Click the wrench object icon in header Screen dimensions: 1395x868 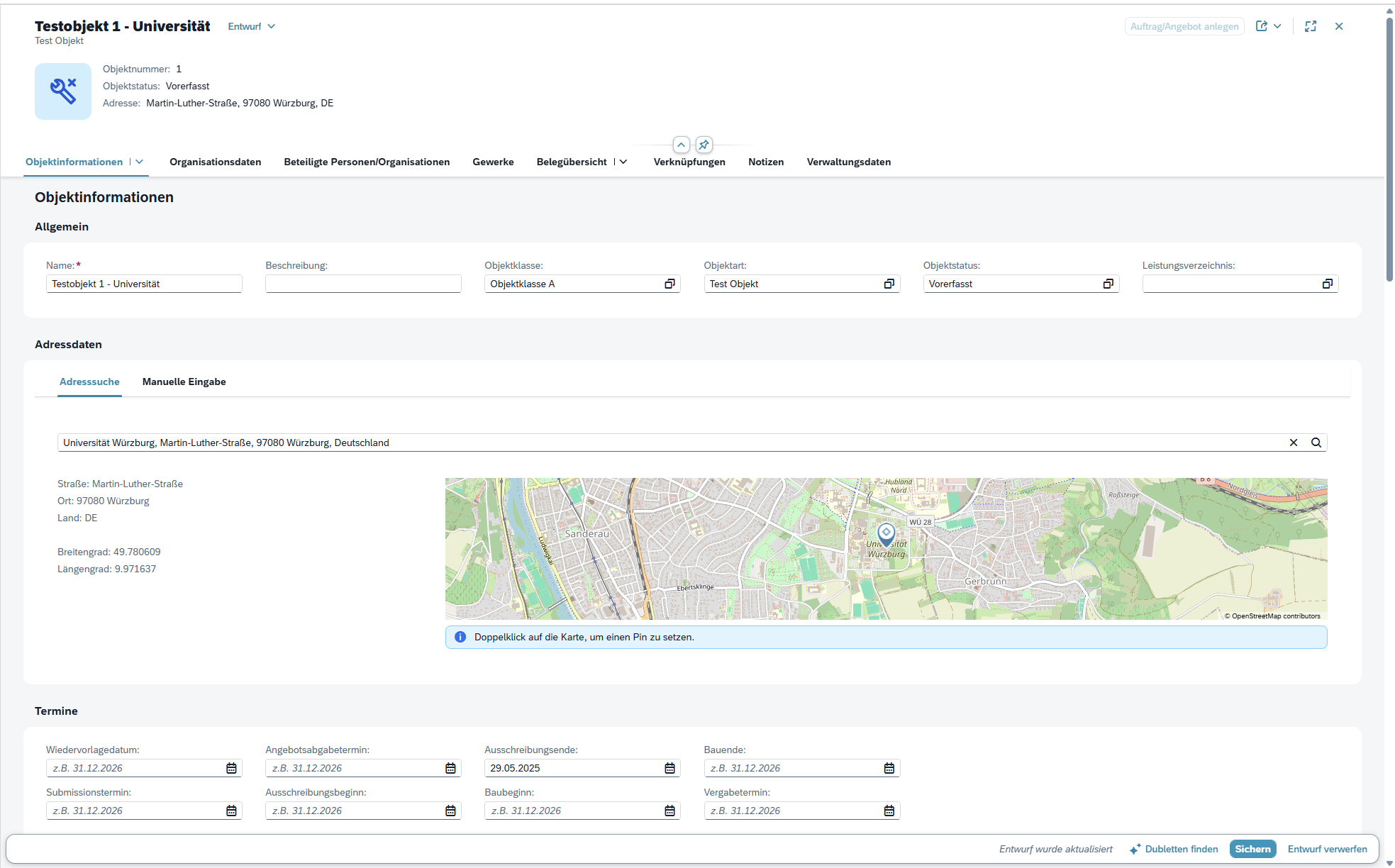(x=63, y=91)
